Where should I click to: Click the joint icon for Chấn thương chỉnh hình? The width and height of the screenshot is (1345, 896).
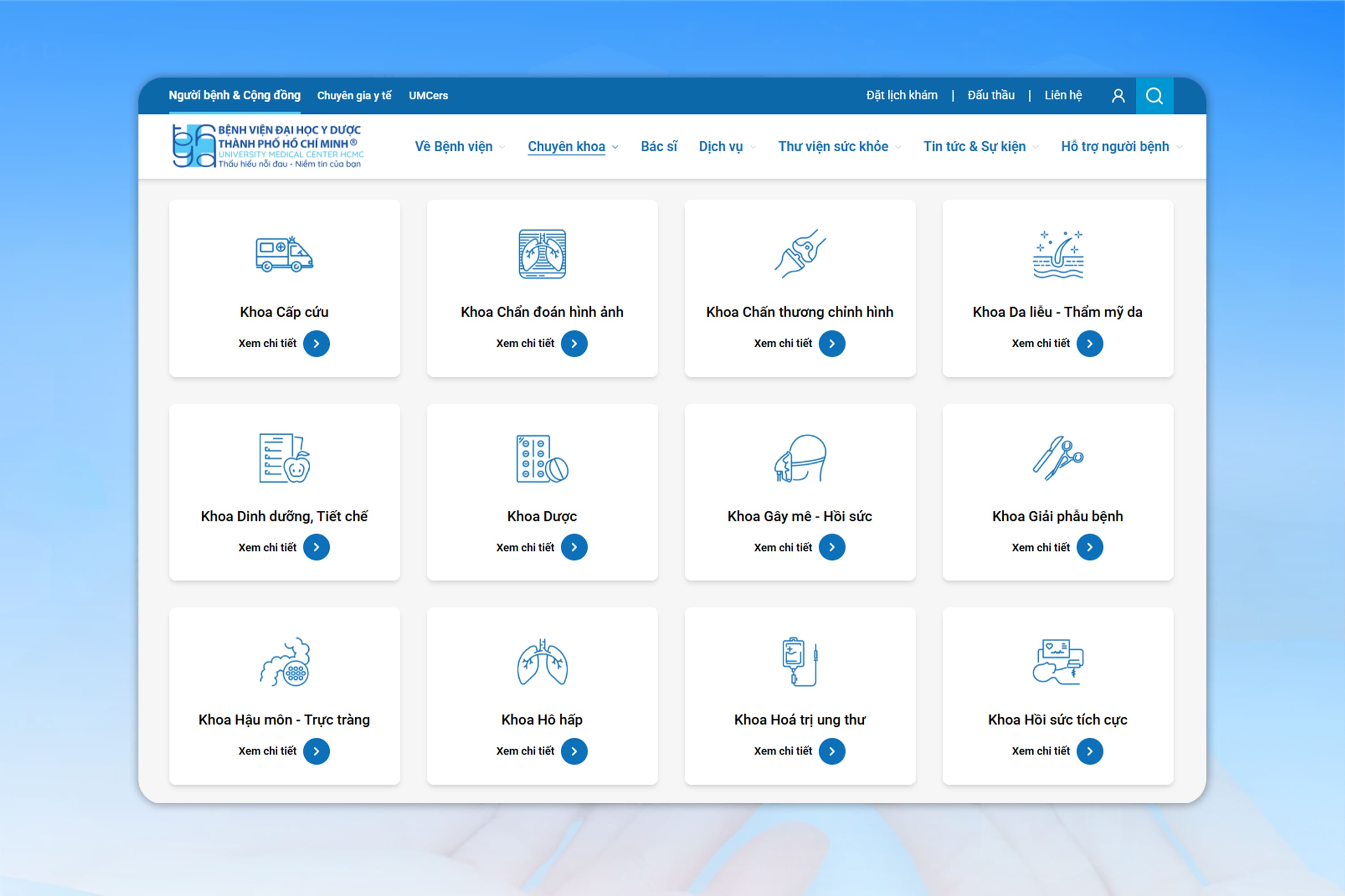pos(800,254)
